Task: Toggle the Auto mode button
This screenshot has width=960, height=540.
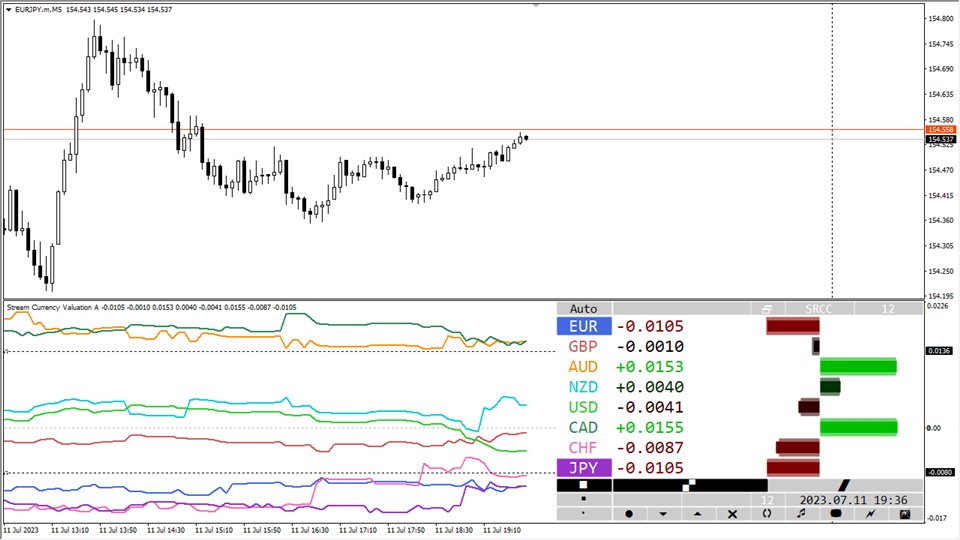Action: point(583,309)
